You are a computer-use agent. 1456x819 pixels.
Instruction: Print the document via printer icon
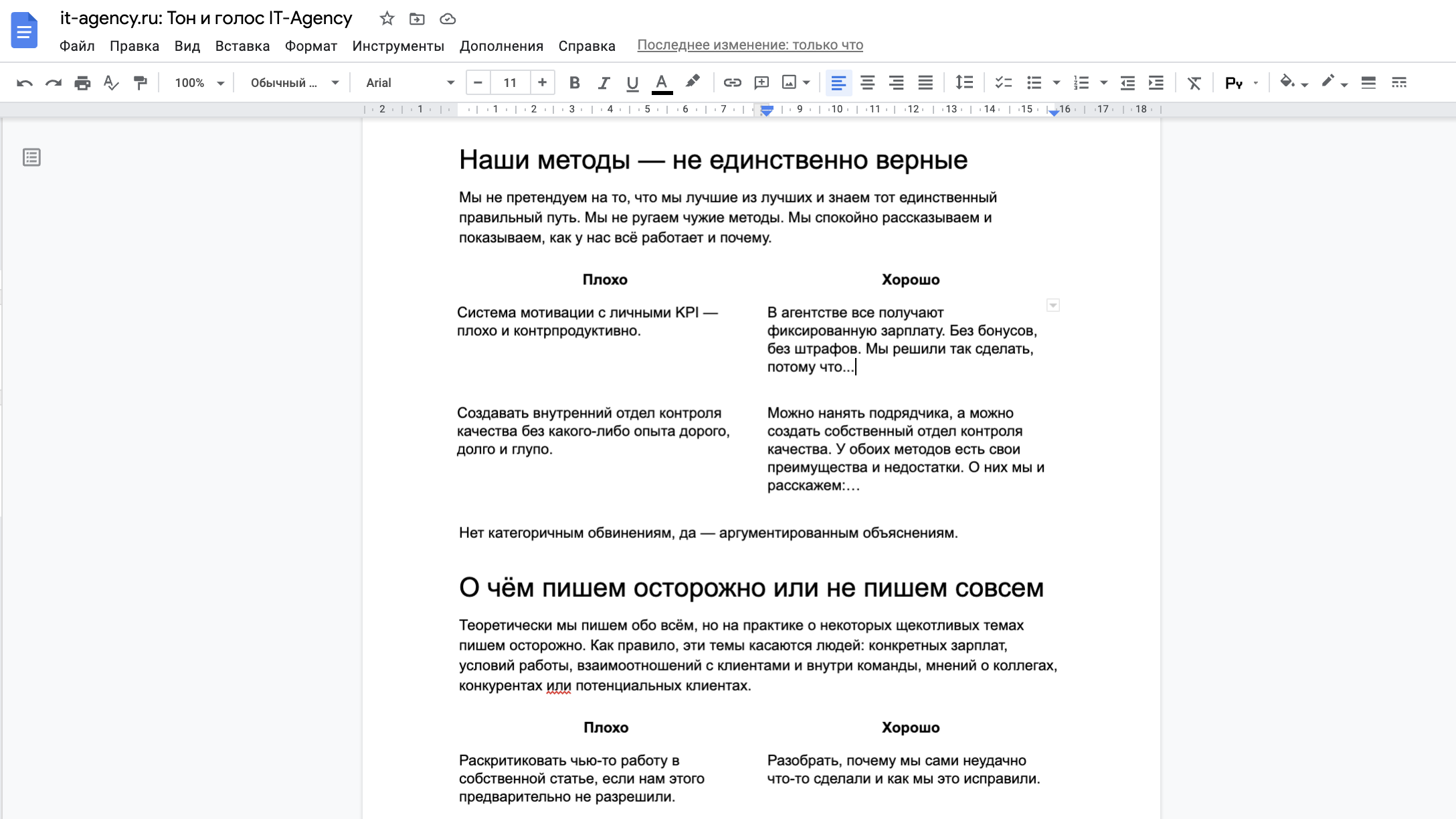(82, 83)
